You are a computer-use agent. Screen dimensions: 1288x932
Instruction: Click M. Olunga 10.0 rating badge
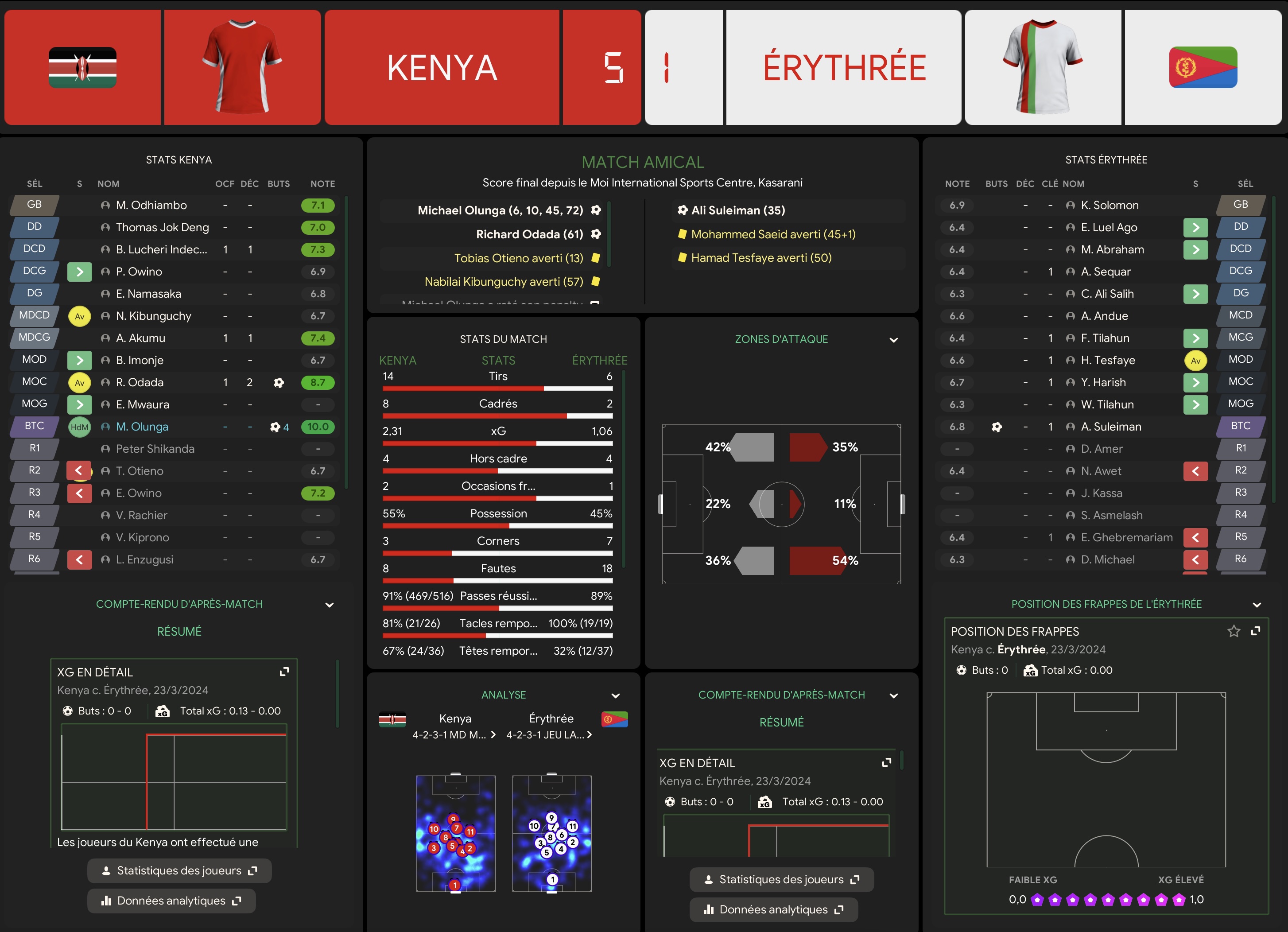(x=318, y=427)
